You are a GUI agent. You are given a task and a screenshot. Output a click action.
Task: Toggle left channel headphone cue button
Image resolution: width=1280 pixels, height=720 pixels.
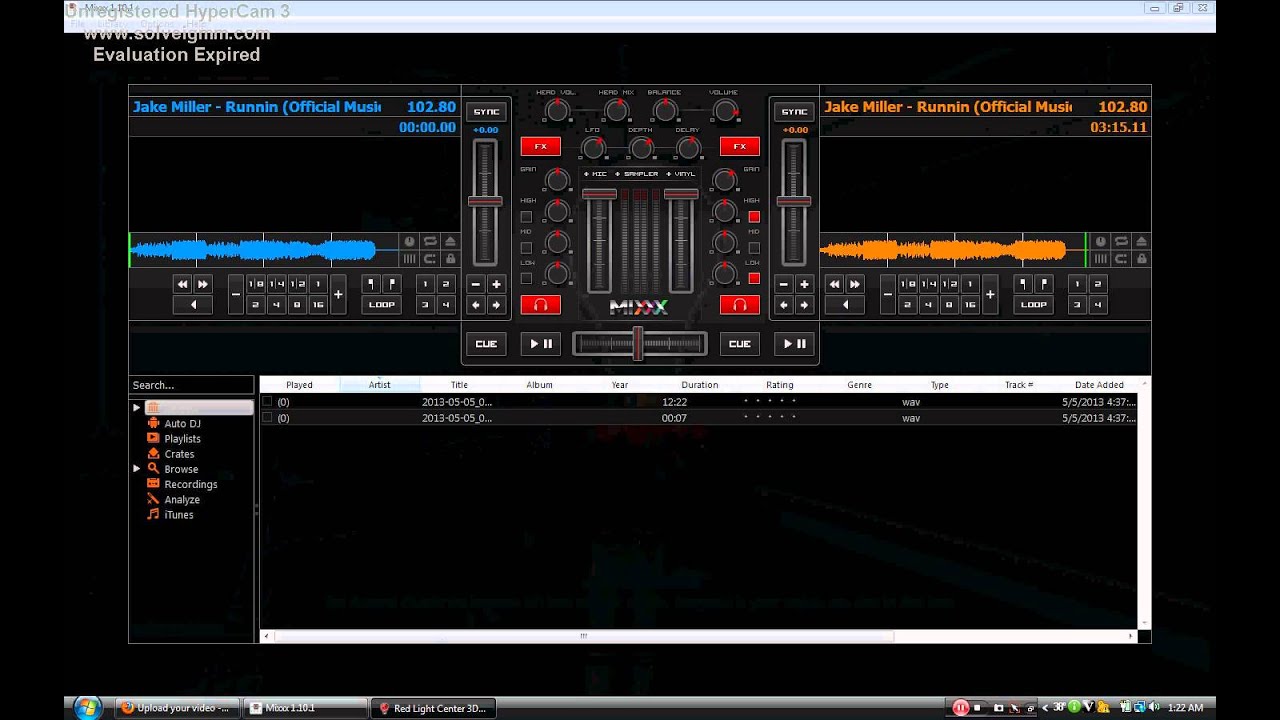click(x=541, y=305)
